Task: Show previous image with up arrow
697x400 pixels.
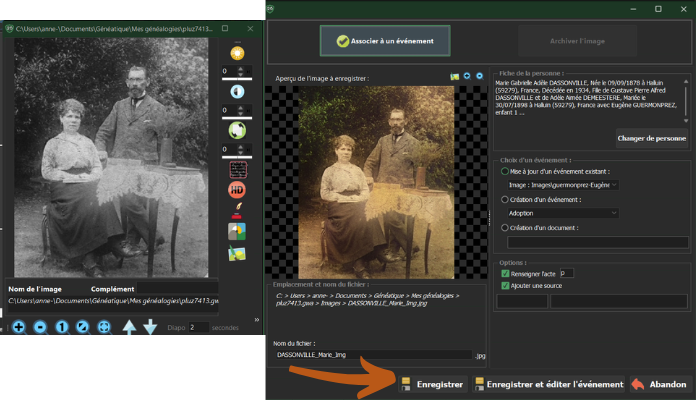Action: [129, 327]
